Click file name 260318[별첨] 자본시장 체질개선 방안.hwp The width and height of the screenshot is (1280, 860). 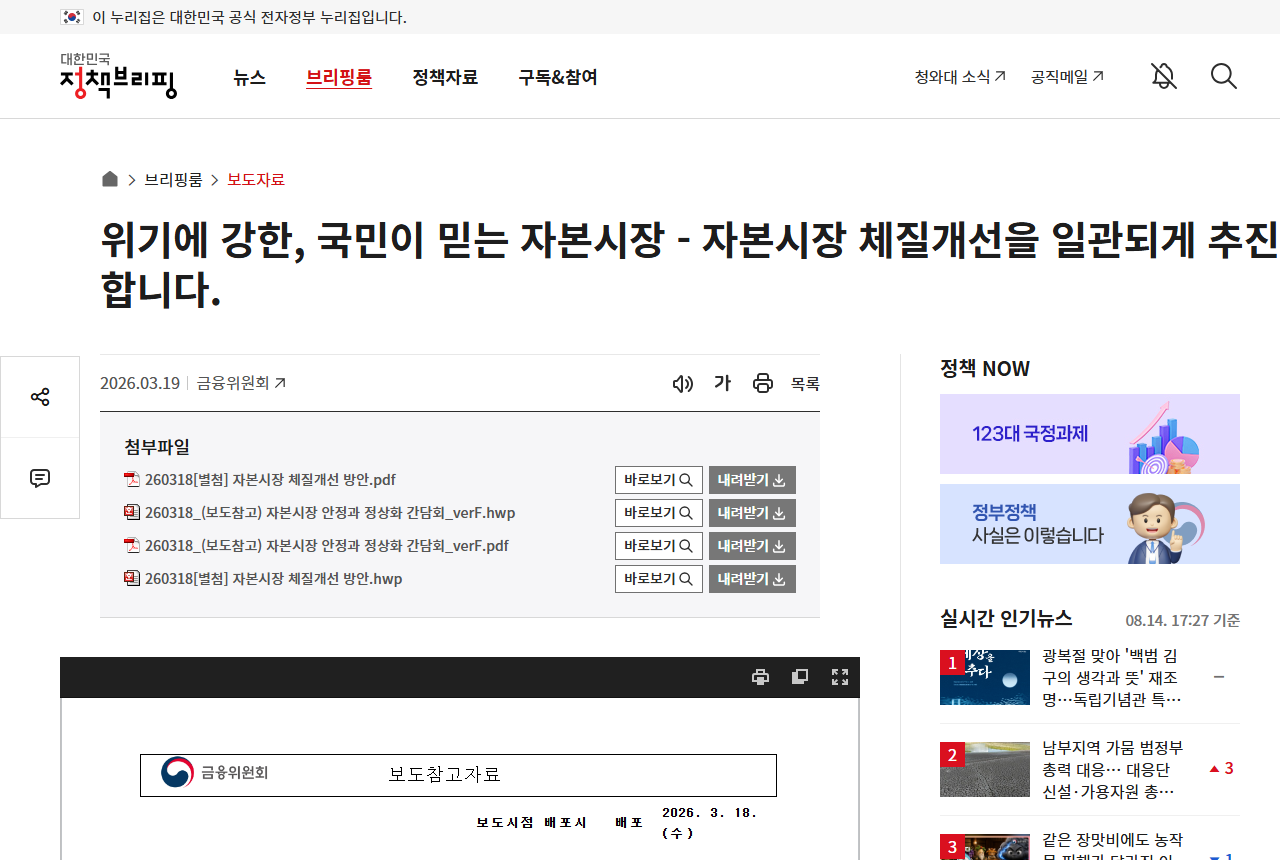[273, 579]
